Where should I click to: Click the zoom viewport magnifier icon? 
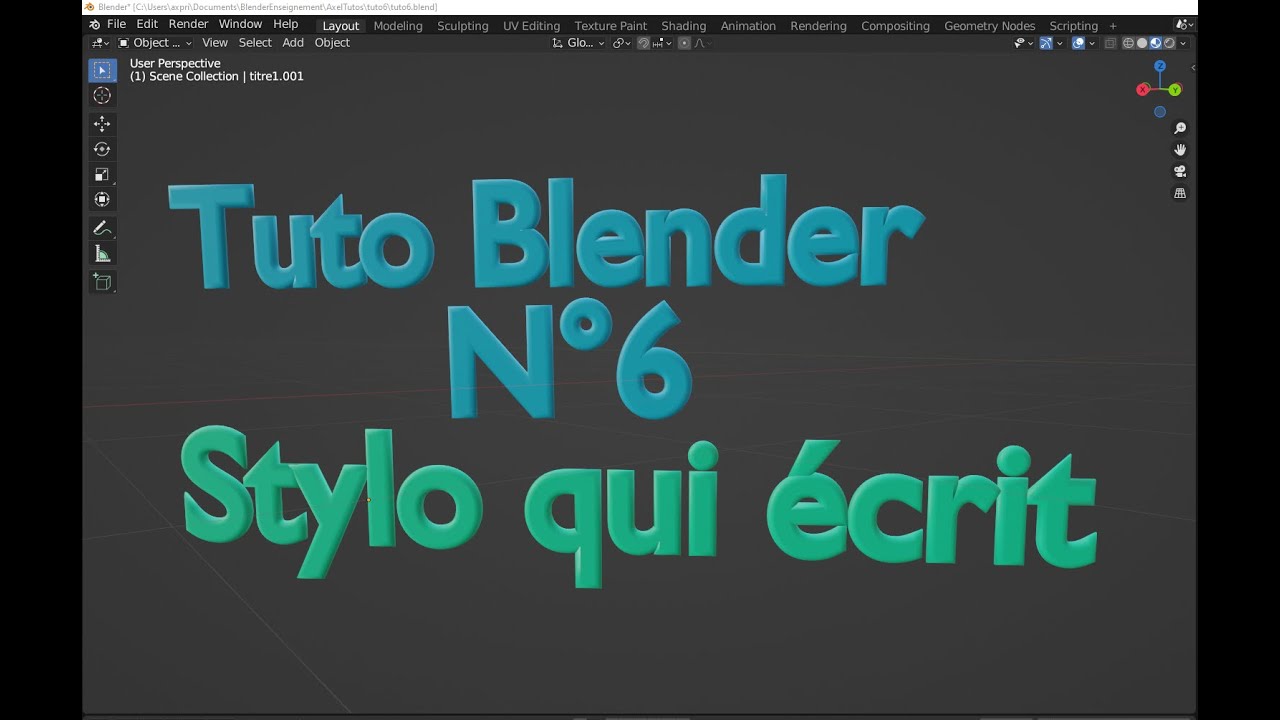[x=1180, y=128]
